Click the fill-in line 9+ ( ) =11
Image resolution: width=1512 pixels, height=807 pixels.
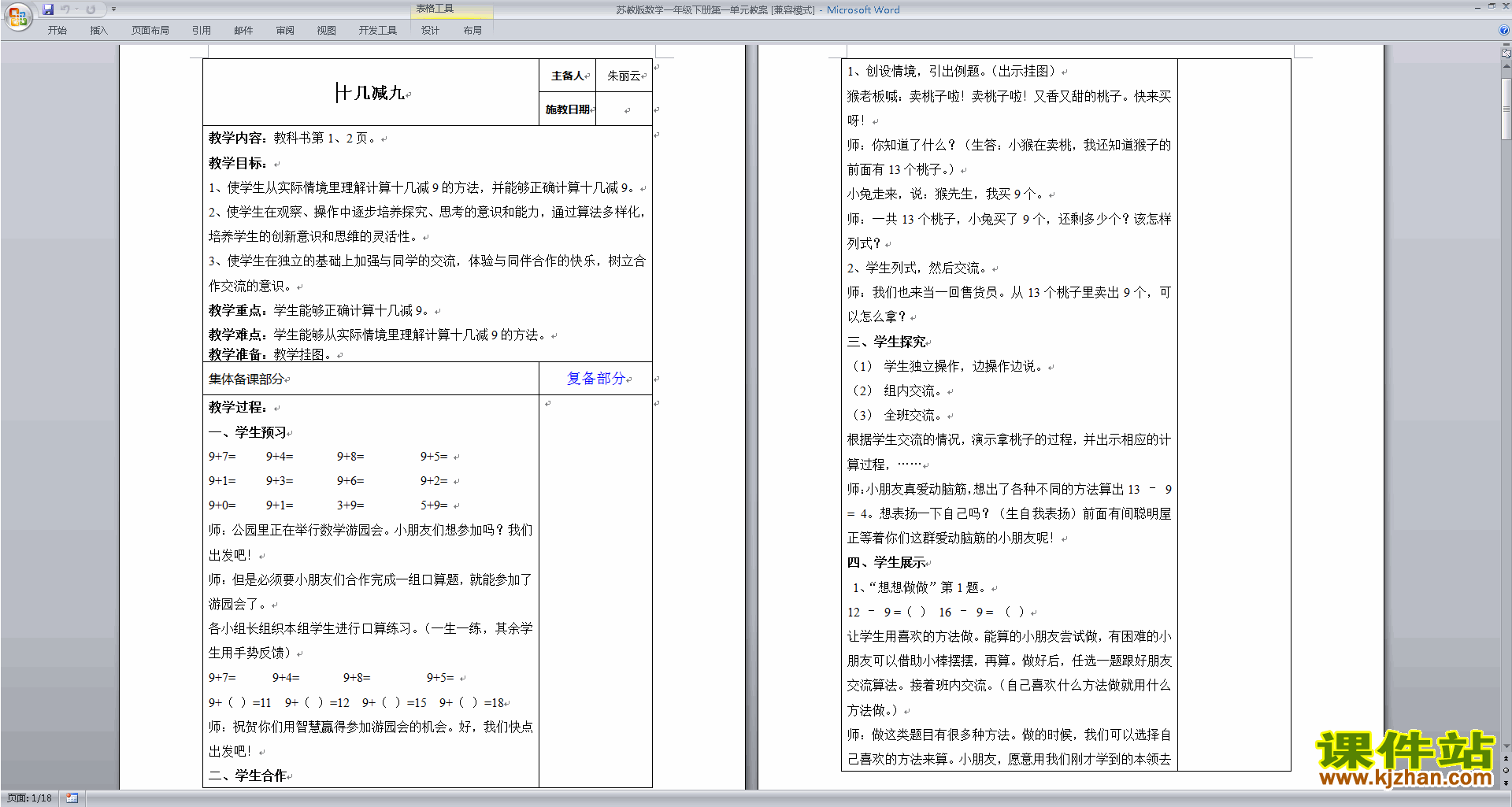click(239, 702)
